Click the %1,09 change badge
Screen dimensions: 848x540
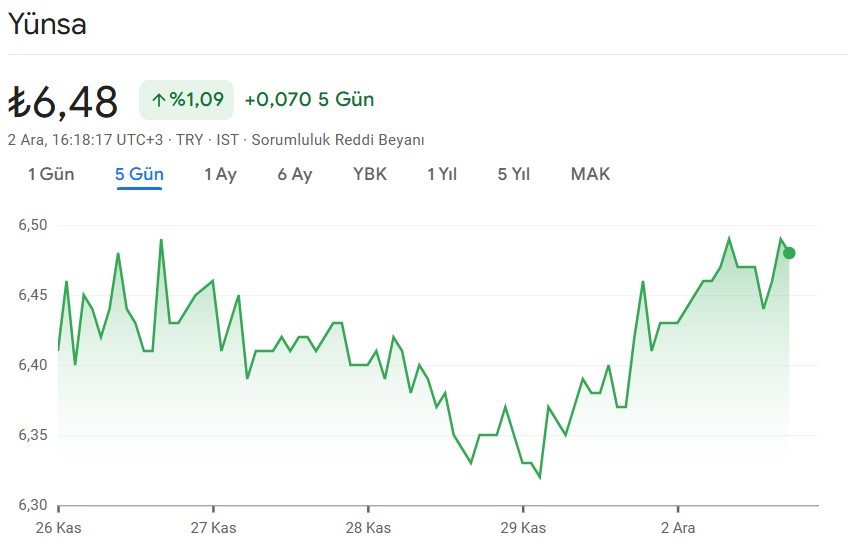[x=187, y=100]
